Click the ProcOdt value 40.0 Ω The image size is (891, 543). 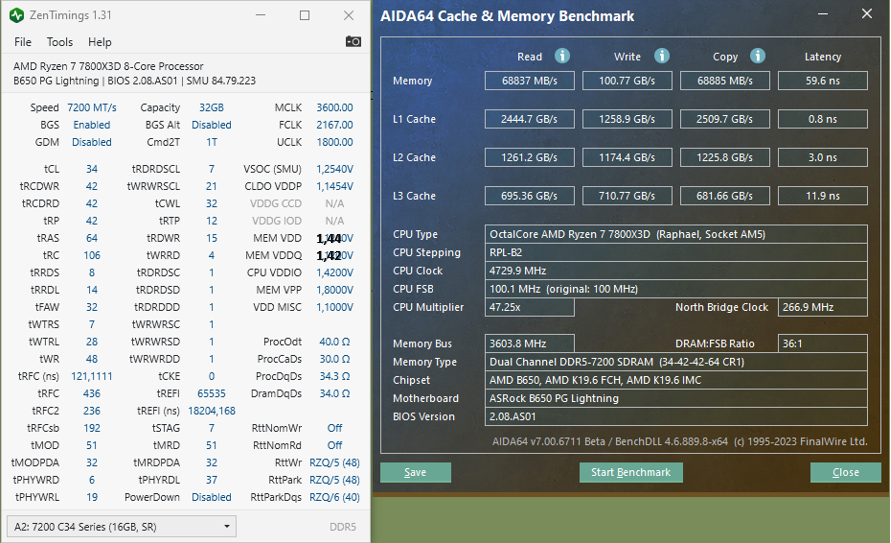[x=335, y=341]
